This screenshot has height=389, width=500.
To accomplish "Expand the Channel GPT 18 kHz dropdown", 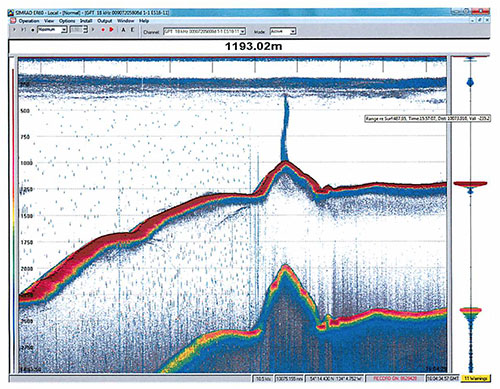I will 243,32.
